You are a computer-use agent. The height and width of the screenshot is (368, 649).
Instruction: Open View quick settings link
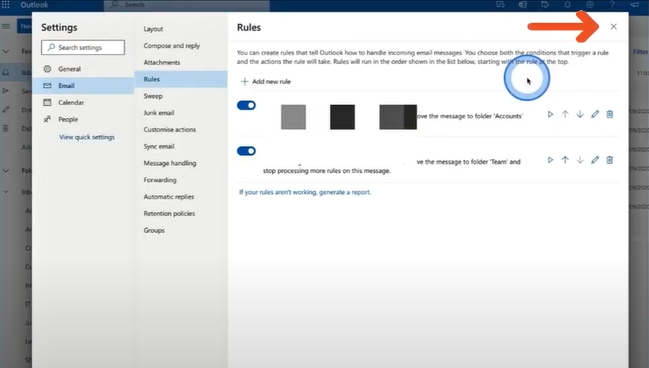(x=87, y=137)
